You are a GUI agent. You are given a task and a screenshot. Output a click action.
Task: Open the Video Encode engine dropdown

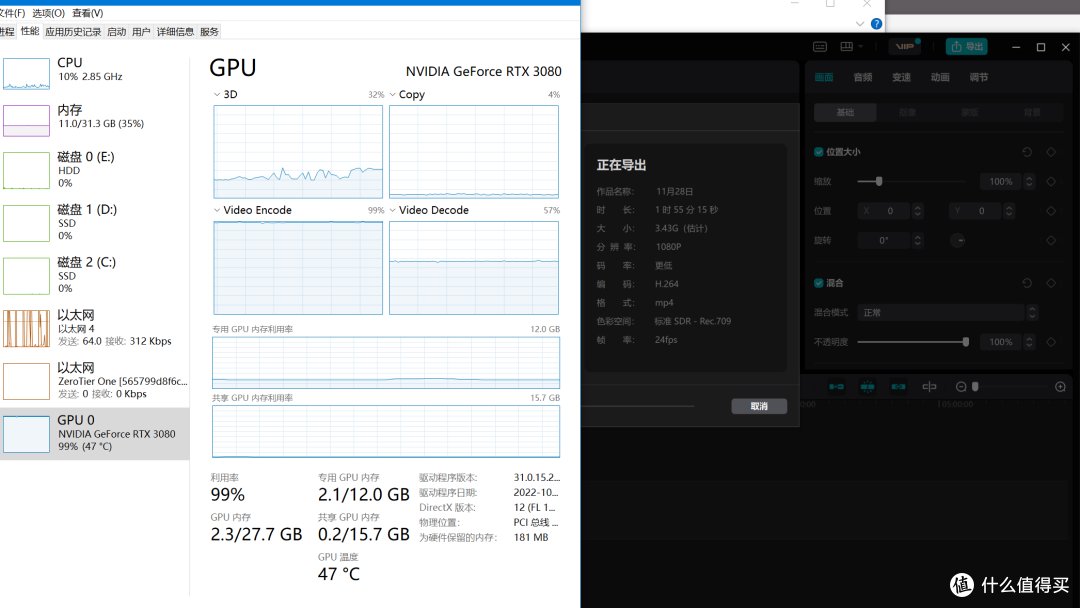[x=217, y=210]
